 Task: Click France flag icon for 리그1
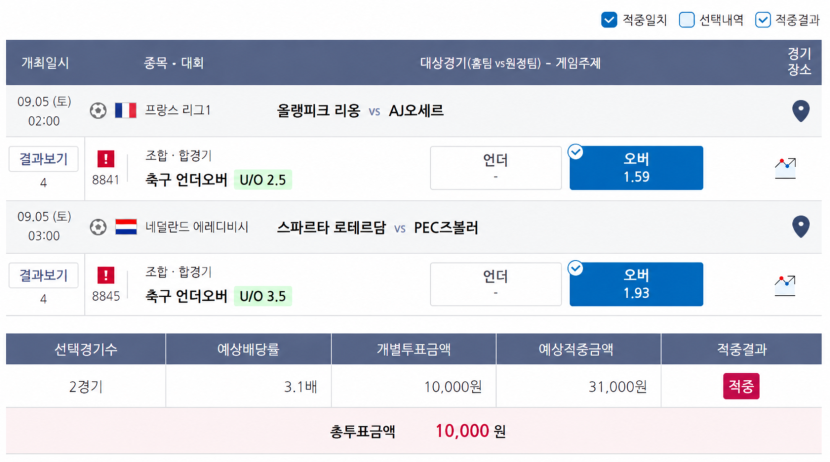[126, 111]
